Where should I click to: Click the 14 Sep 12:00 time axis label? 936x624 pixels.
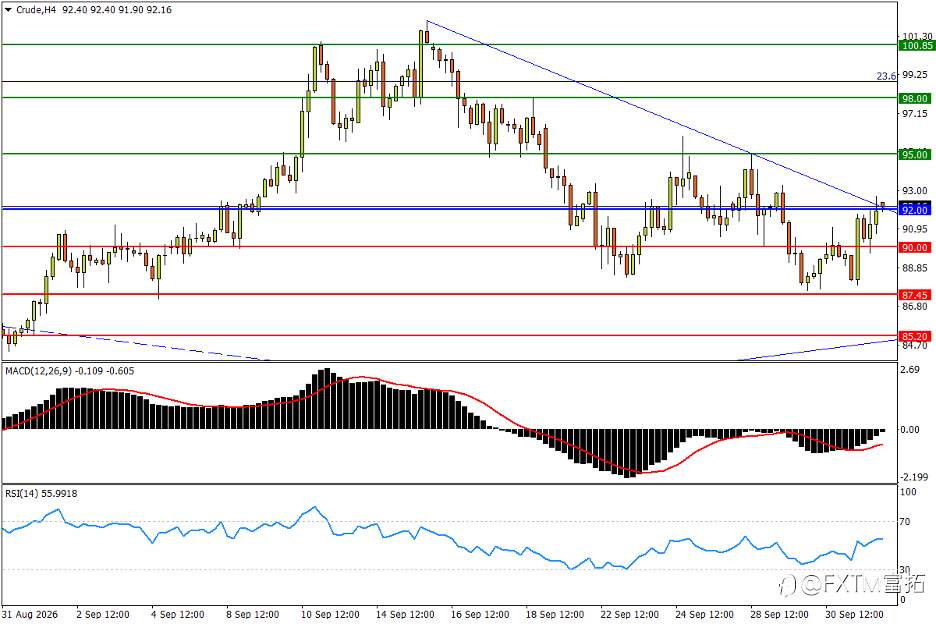click(x=405, y=614)
